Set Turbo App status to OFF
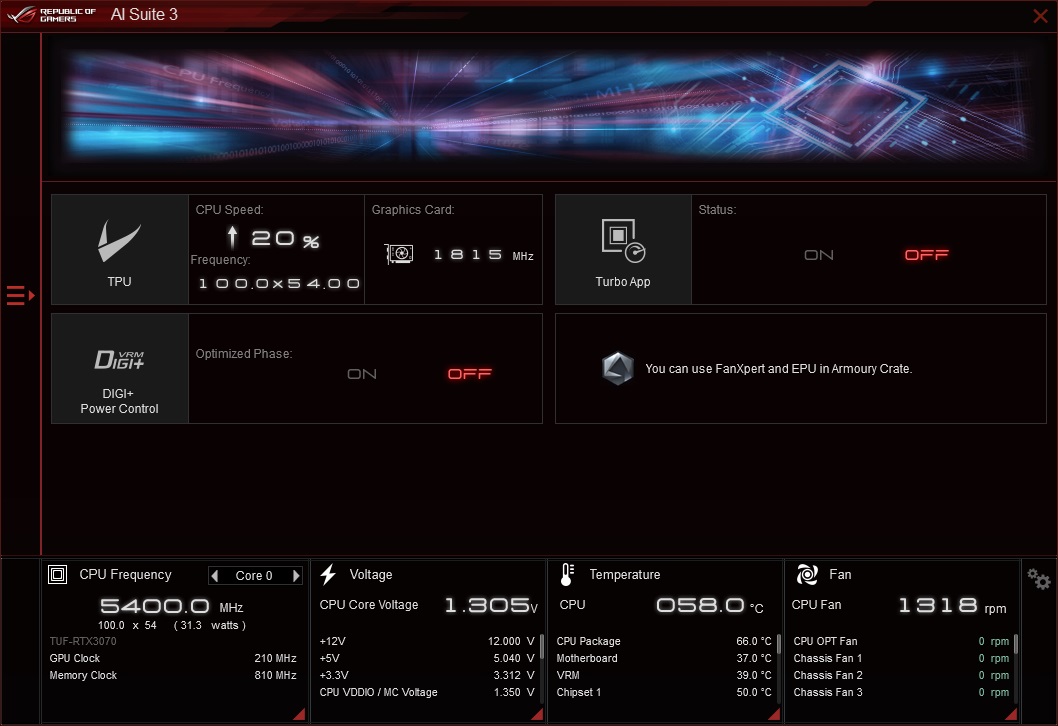Viewport: 1058px width, 726px height. tap(926, 255)
